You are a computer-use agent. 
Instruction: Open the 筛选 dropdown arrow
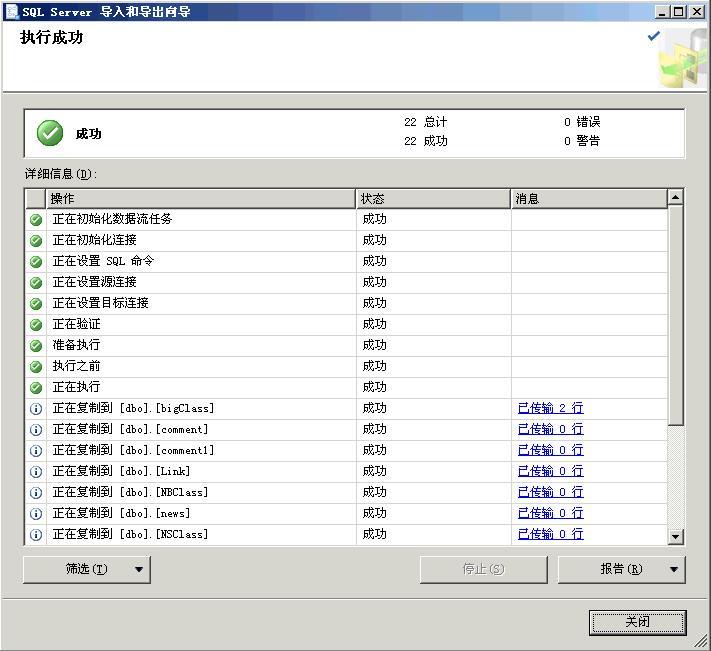(138, 569)
